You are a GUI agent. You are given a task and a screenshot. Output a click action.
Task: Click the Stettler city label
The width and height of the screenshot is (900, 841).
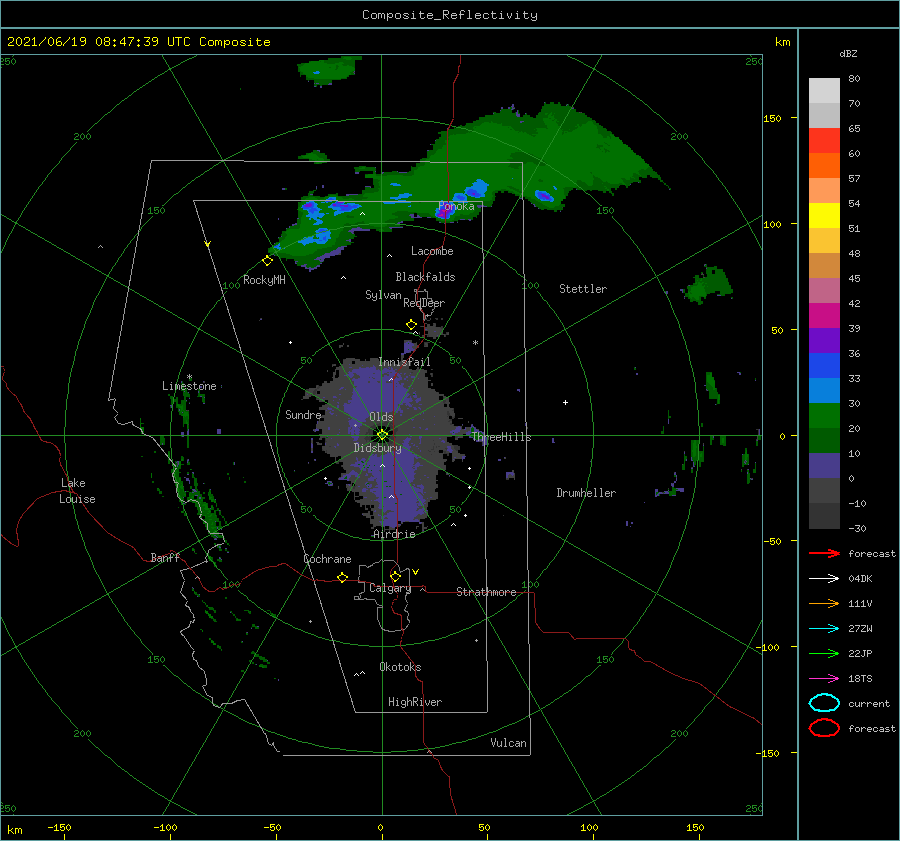click(x=583, y=289)
